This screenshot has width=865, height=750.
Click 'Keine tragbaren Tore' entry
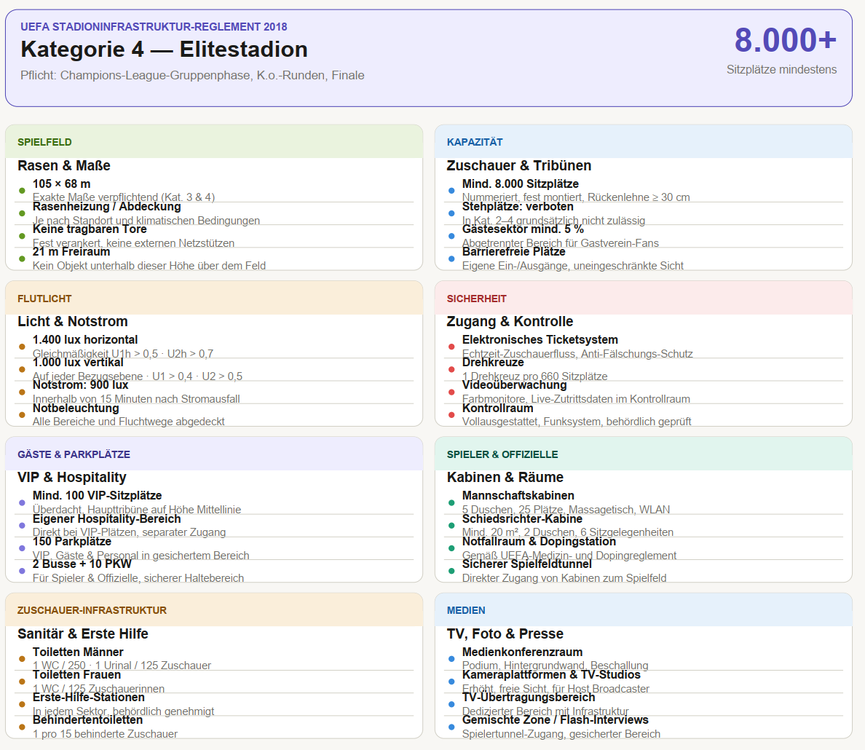(x=89, y=229)
